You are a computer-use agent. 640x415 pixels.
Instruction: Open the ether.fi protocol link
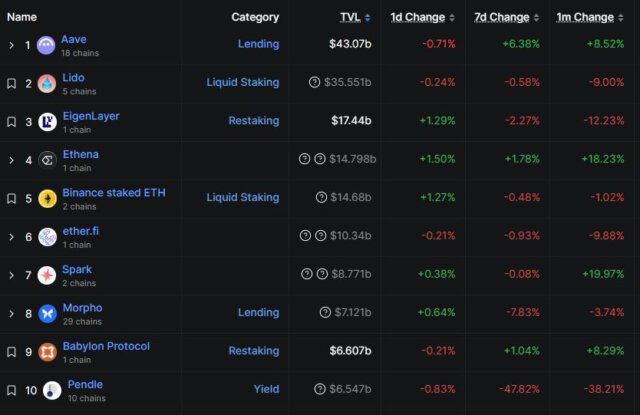coord(80,231)
